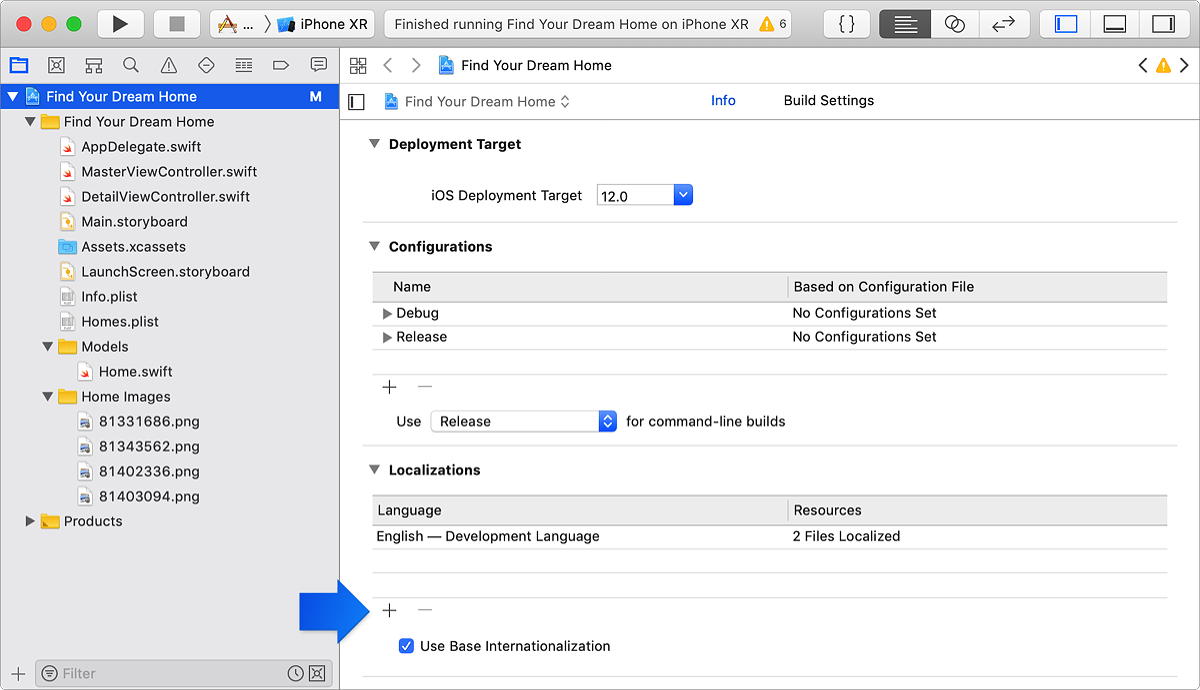1200x690 pixels.
Task: Jump to previous issue
Action: tap(1142, 65)
